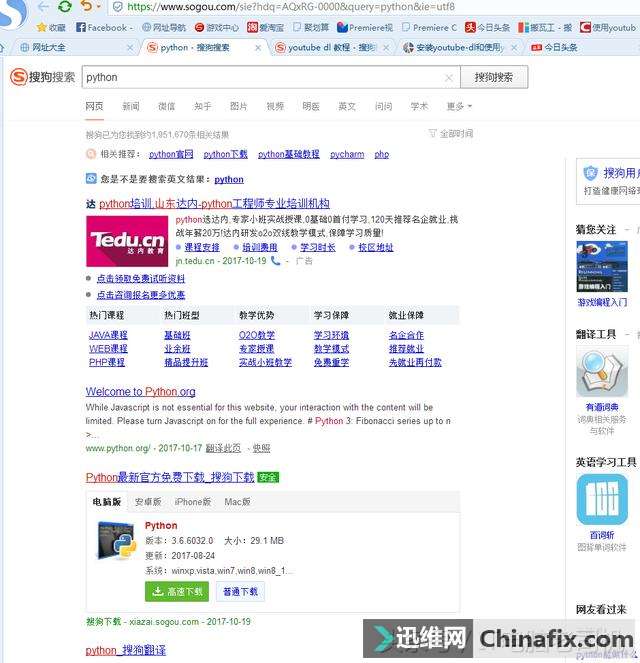The image size is (640, 663).
Task: Click the 搜狗搜索 logo
Action: click(43, 77)
